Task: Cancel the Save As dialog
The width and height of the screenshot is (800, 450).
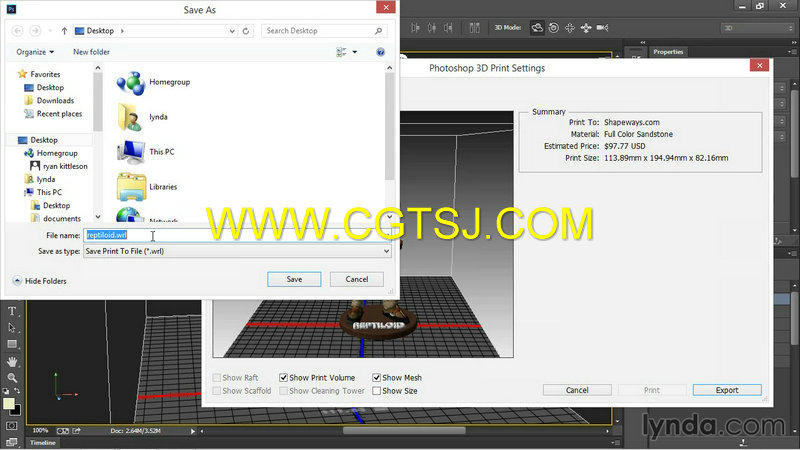Action: point(357,279)
